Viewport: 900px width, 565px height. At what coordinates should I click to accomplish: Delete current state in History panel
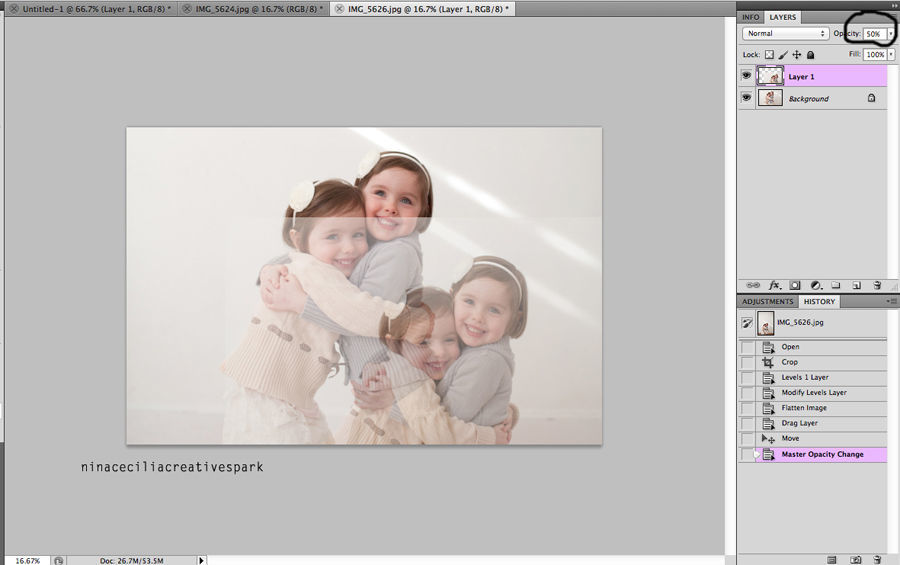click(x=877, y=559)
